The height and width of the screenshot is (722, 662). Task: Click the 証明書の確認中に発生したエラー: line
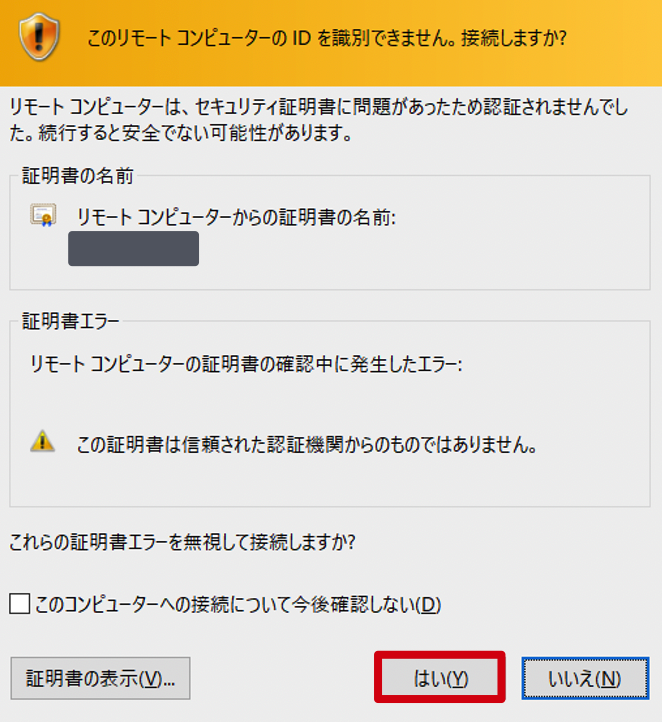(246, 364)
